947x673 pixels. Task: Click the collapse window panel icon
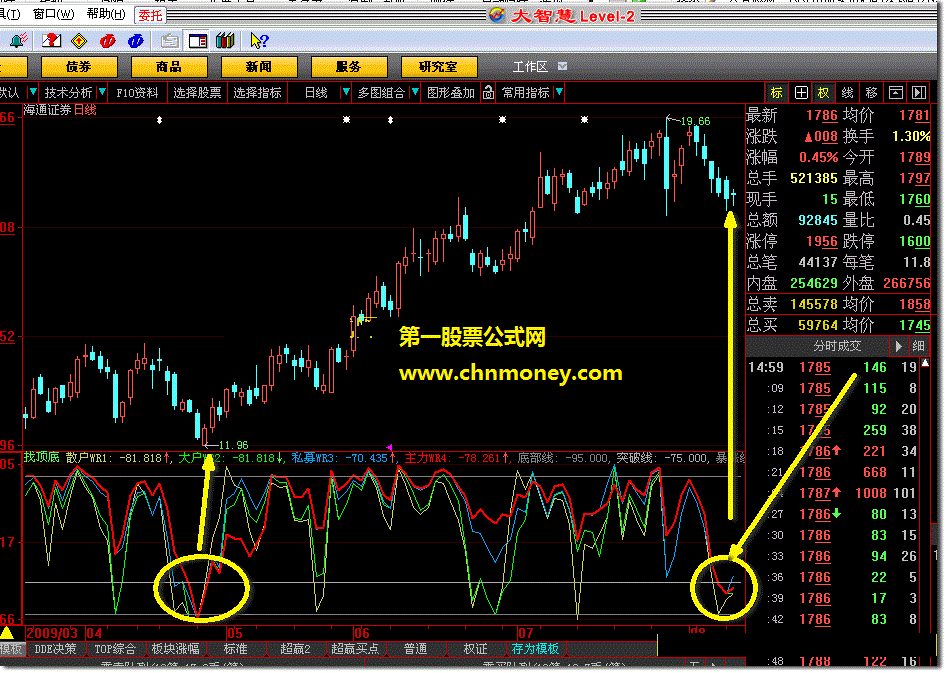click(x=896, y=92)
